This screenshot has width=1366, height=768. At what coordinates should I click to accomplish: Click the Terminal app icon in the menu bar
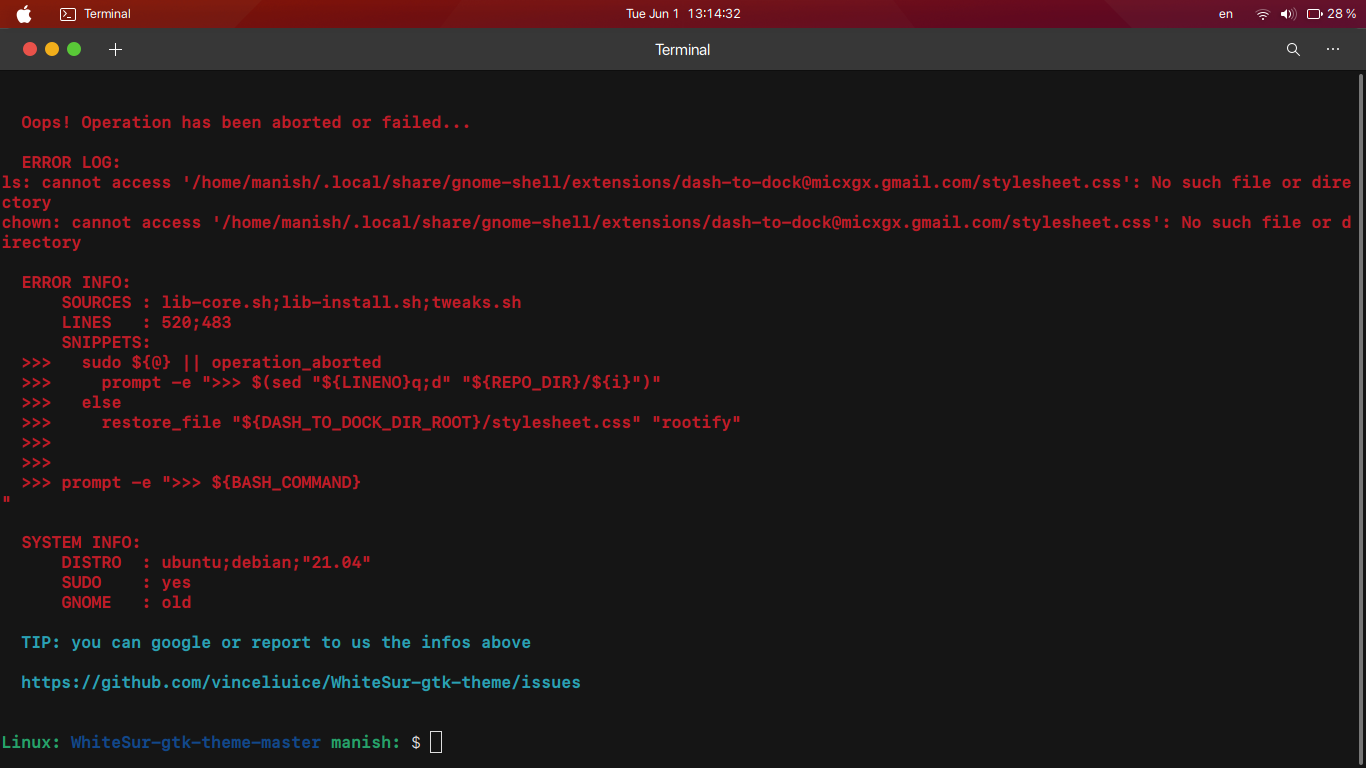[x=67, y=13]
